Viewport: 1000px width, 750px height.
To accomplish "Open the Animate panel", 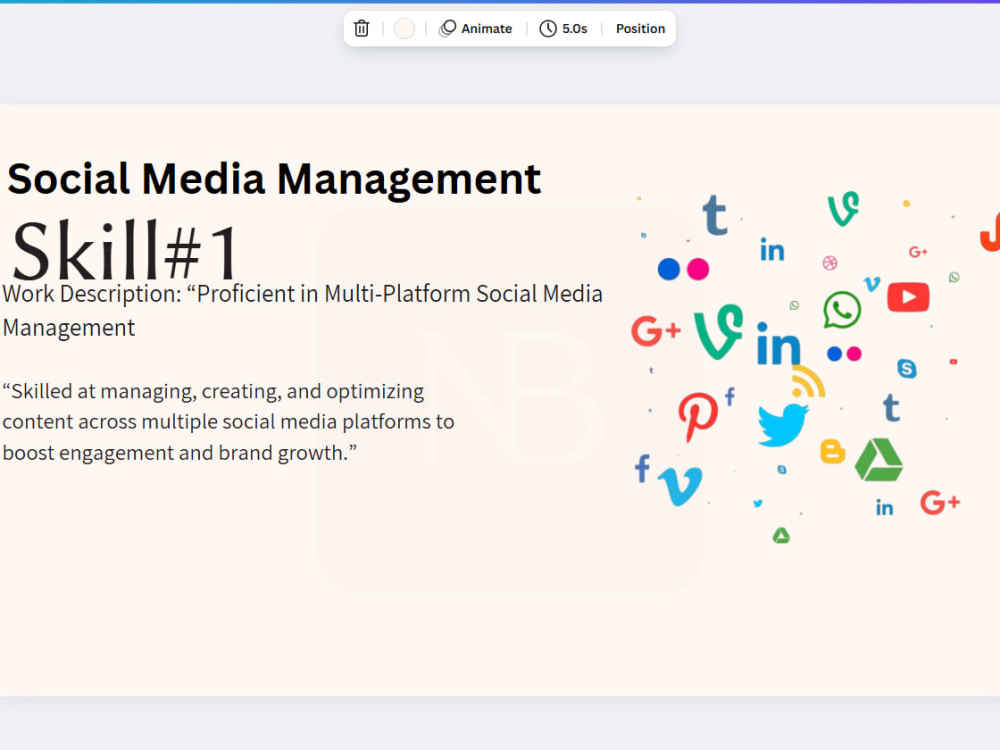I will pos(476,29).
